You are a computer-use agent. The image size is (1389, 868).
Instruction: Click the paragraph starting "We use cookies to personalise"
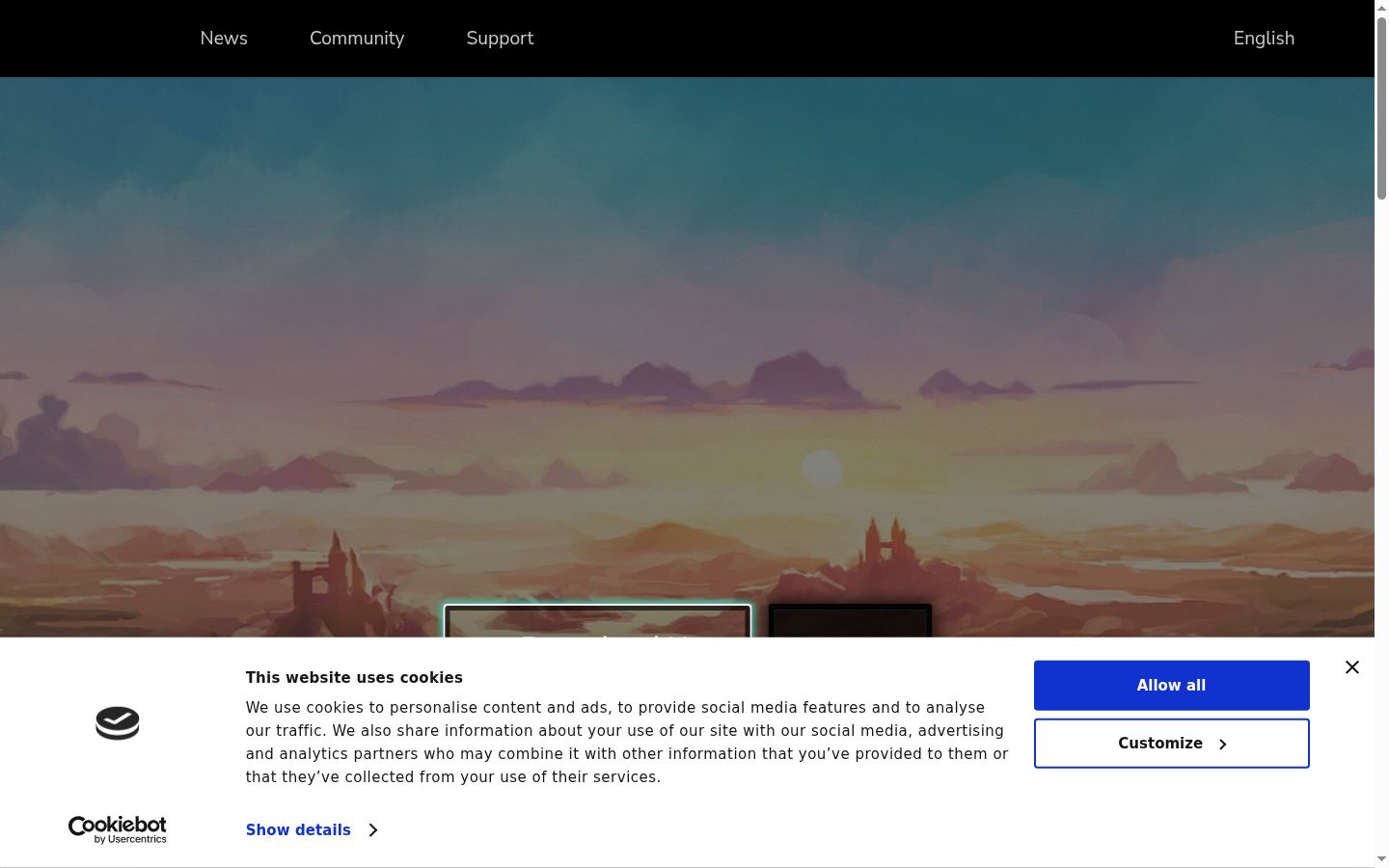627,743
